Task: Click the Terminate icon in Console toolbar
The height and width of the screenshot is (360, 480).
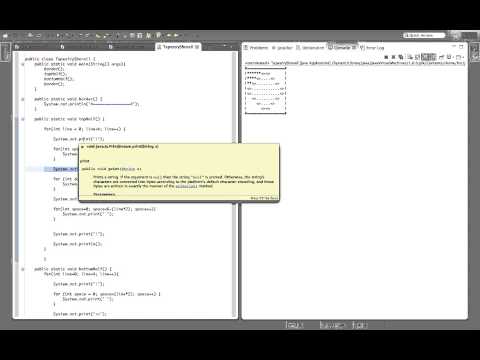Action: [x=386, y=57]
